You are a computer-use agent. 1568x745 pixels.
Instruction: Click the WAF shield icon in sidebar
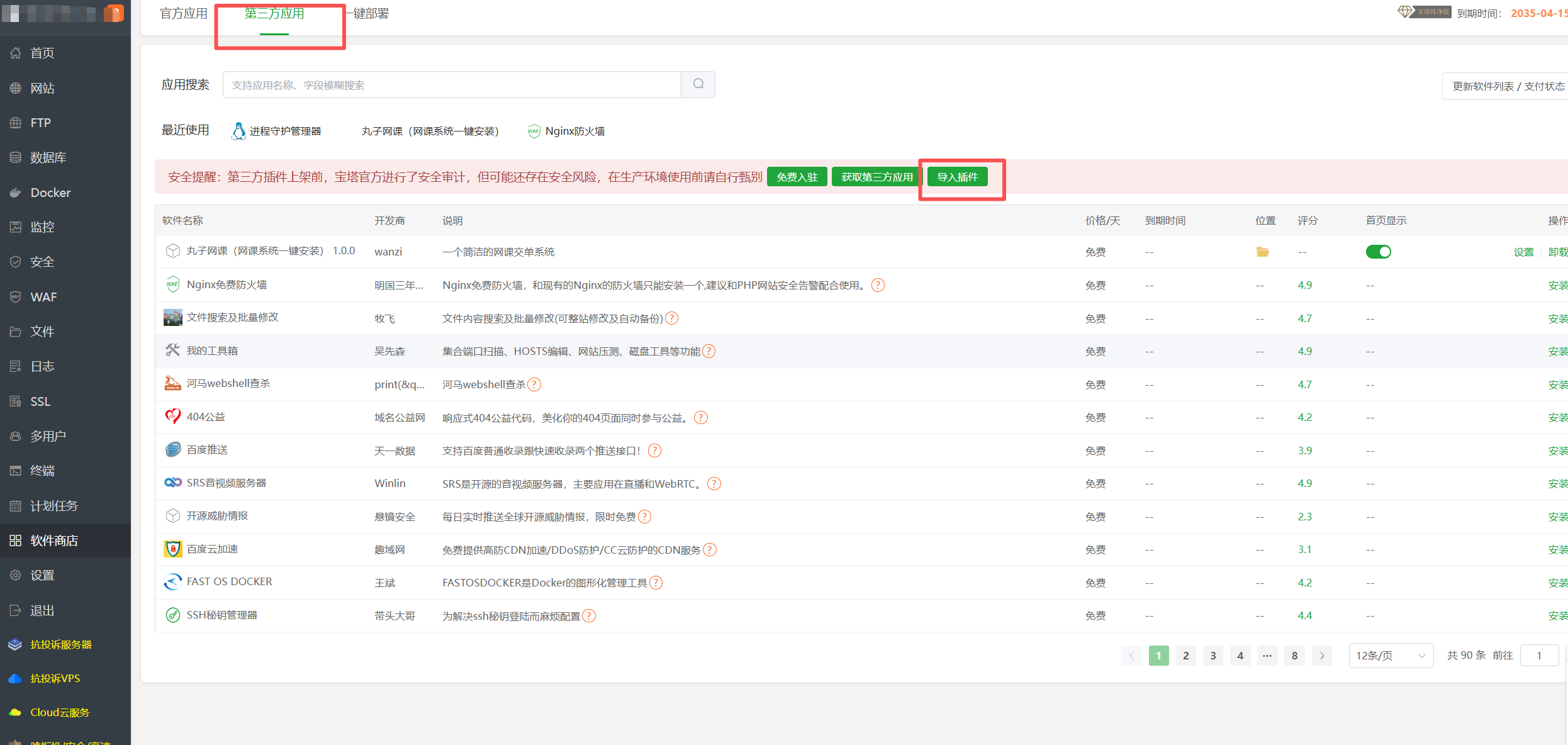point(16,297)
